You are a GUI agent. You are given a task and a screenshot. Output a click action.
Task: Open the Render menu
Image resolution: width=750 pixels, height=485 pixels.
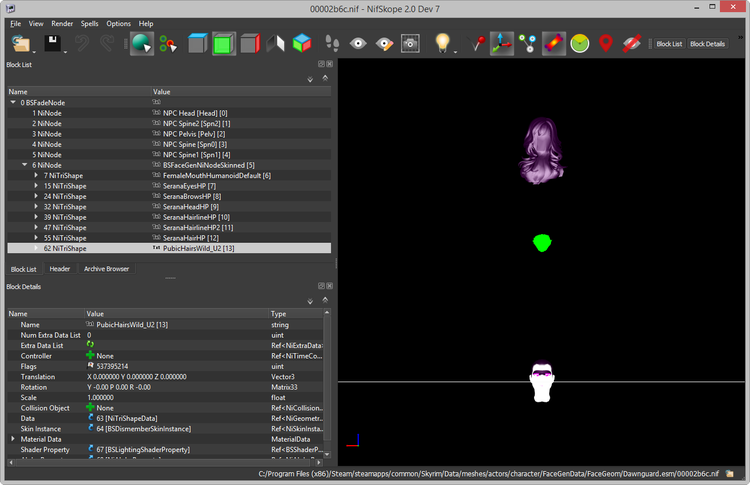coord(62,23)
